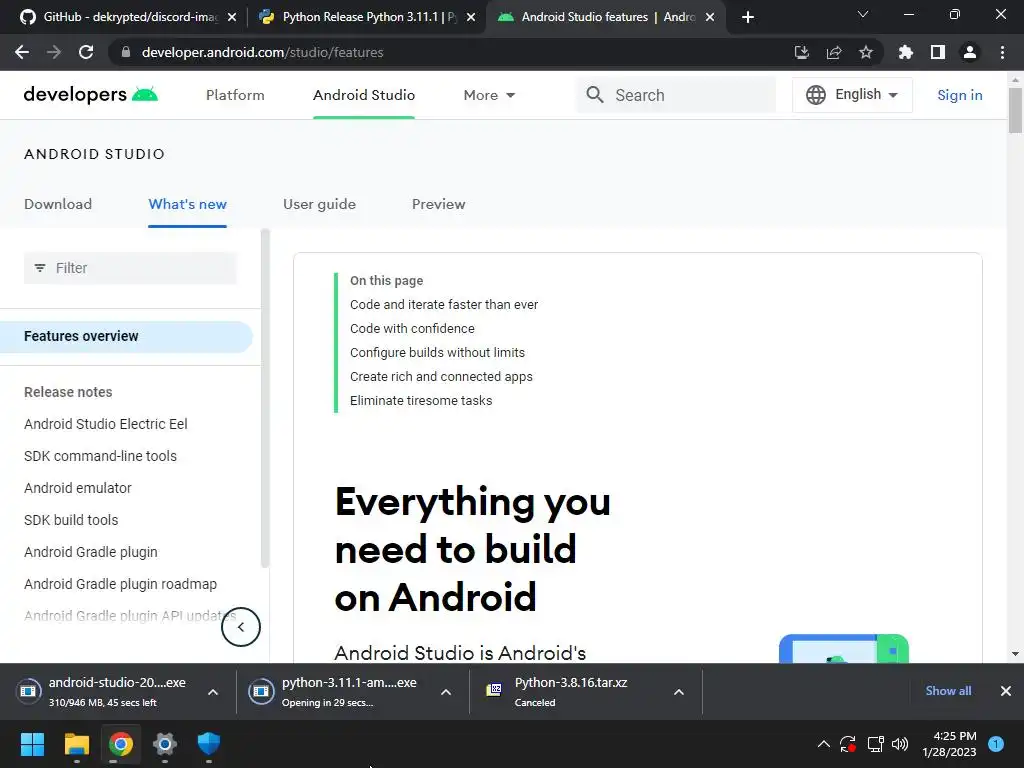This screenshot has width=1024, height=768.
Task: Click the address bar URL
Action: click(x=262, y=52)
